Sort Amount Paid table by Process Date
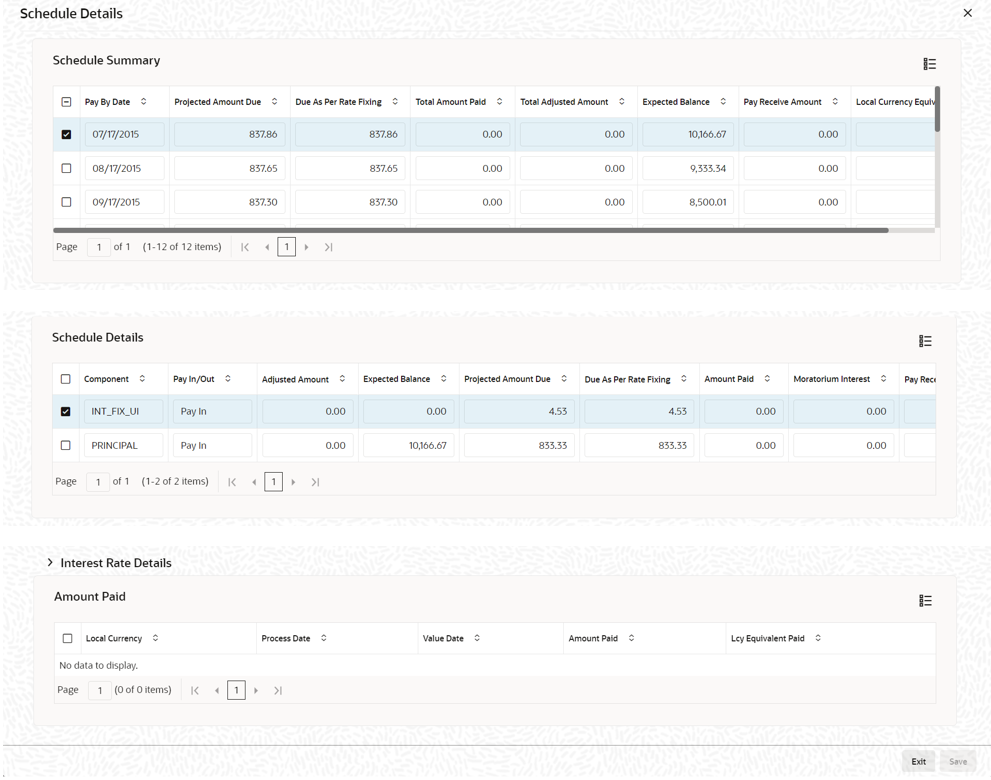This screenshot has height=780, width=991. (x=324, y=638)
